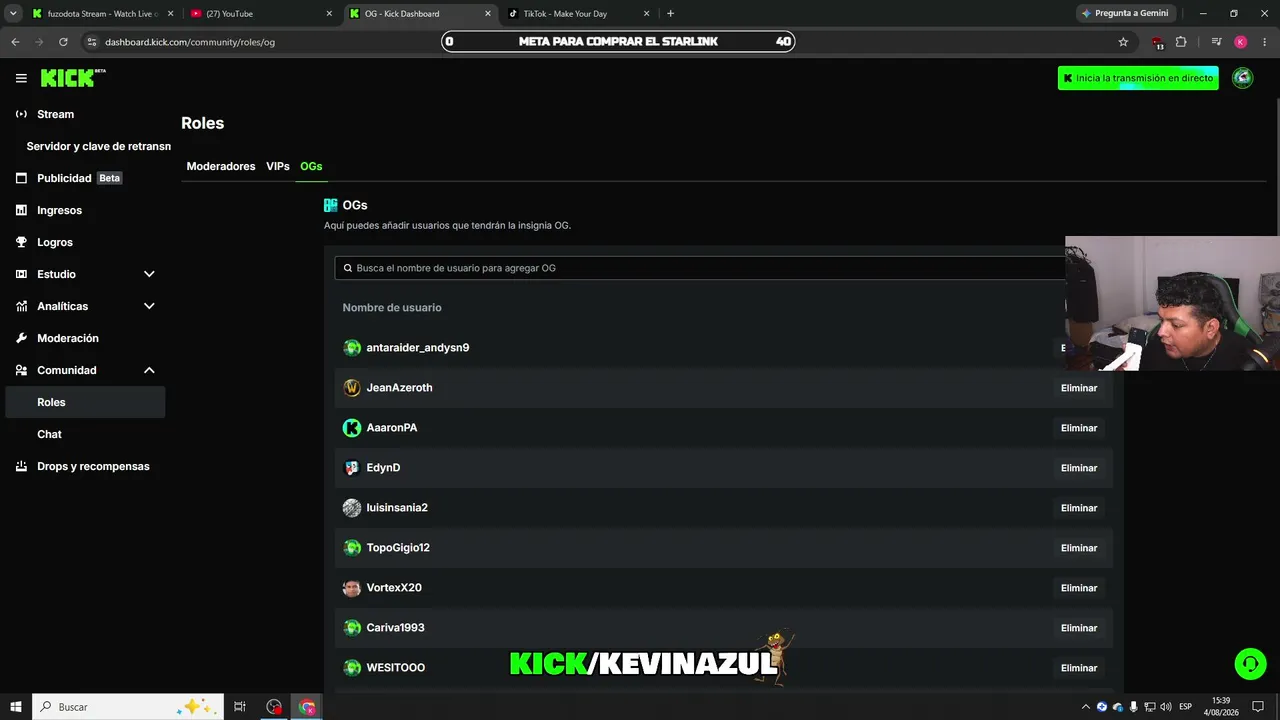Go back to the previous page
This screenshot has height=720, width=1280.
pyautogui.click(x=15, y=42)
